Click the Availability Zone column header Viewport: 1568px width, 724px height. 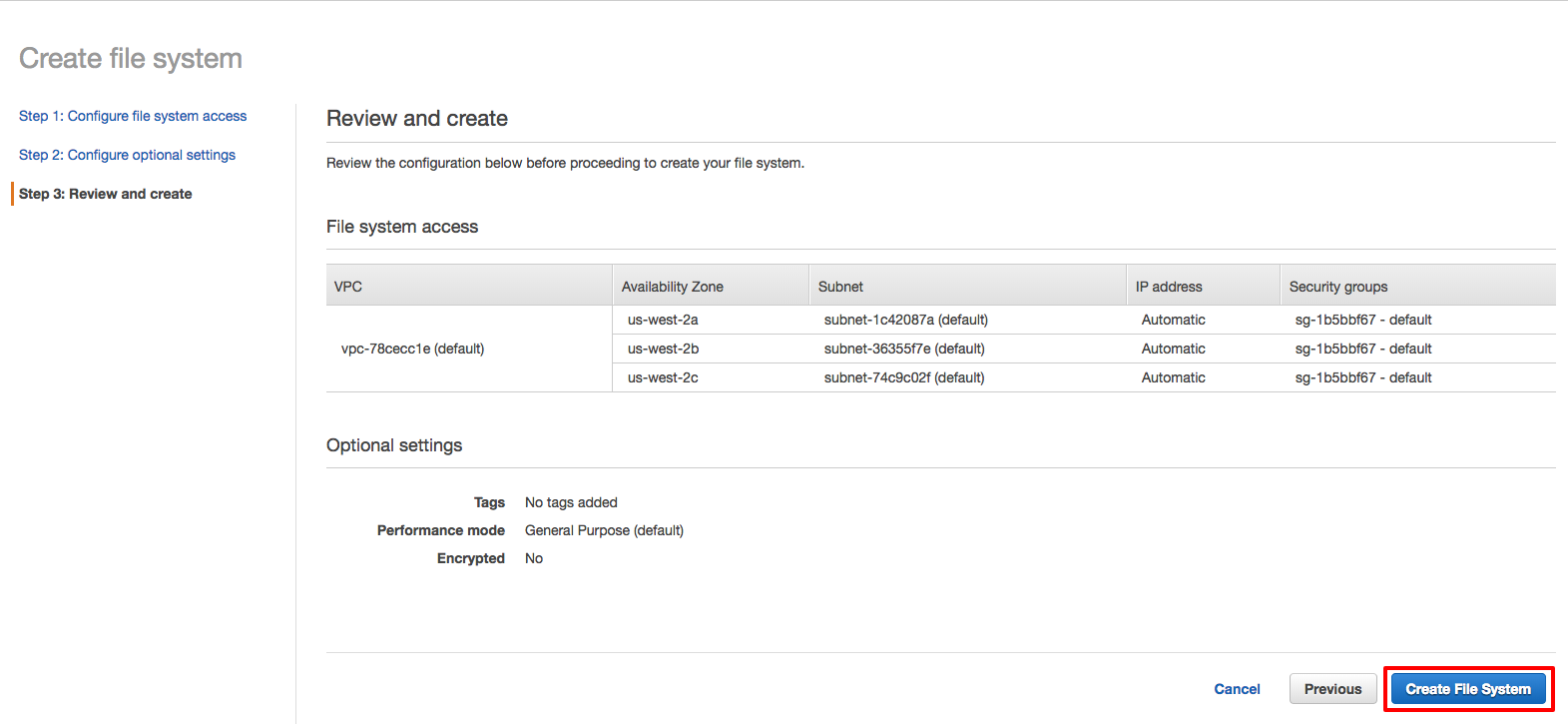(x=672, y=287)
